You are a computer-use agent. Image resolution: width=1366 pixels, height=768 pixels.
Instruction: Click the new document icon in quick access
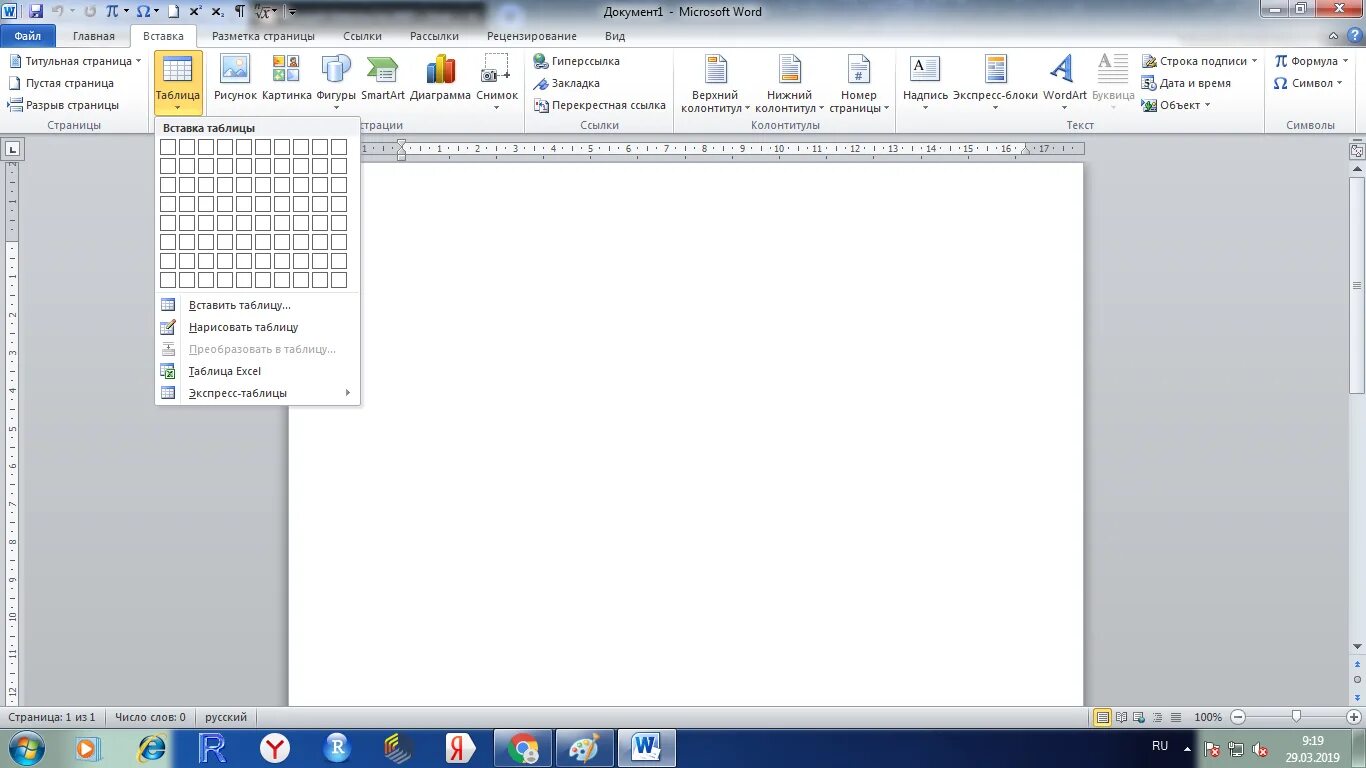pyautogui.click(x=173, y=12)
